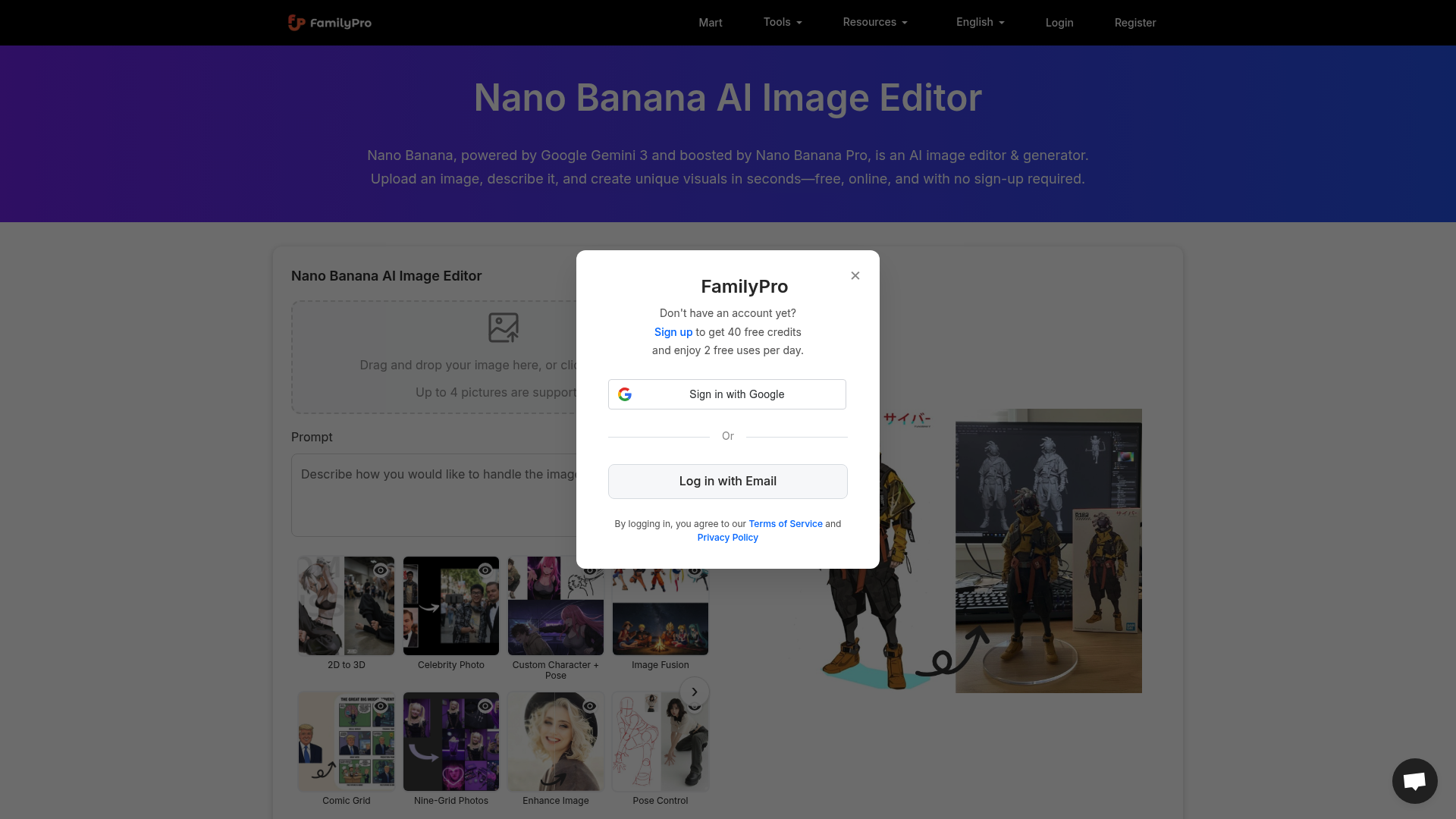Open the Mart menu item
Viewport: 1456px width, 819px height.
[710, 23]
